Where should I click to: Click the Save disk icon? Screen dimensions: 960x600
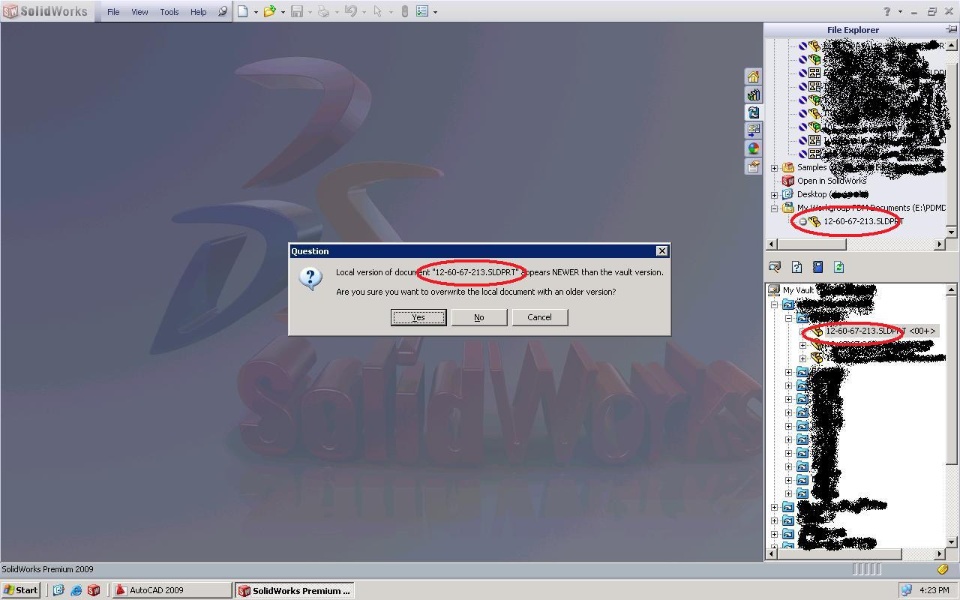pyautogui.click(x=297, y=11)
